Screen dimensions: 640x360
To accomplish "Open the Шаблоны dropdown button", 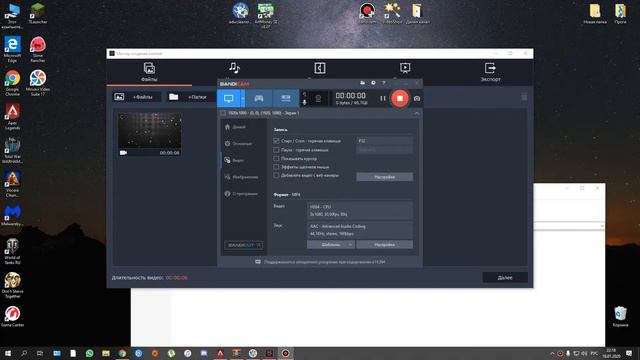I will [x=331, y=244].
